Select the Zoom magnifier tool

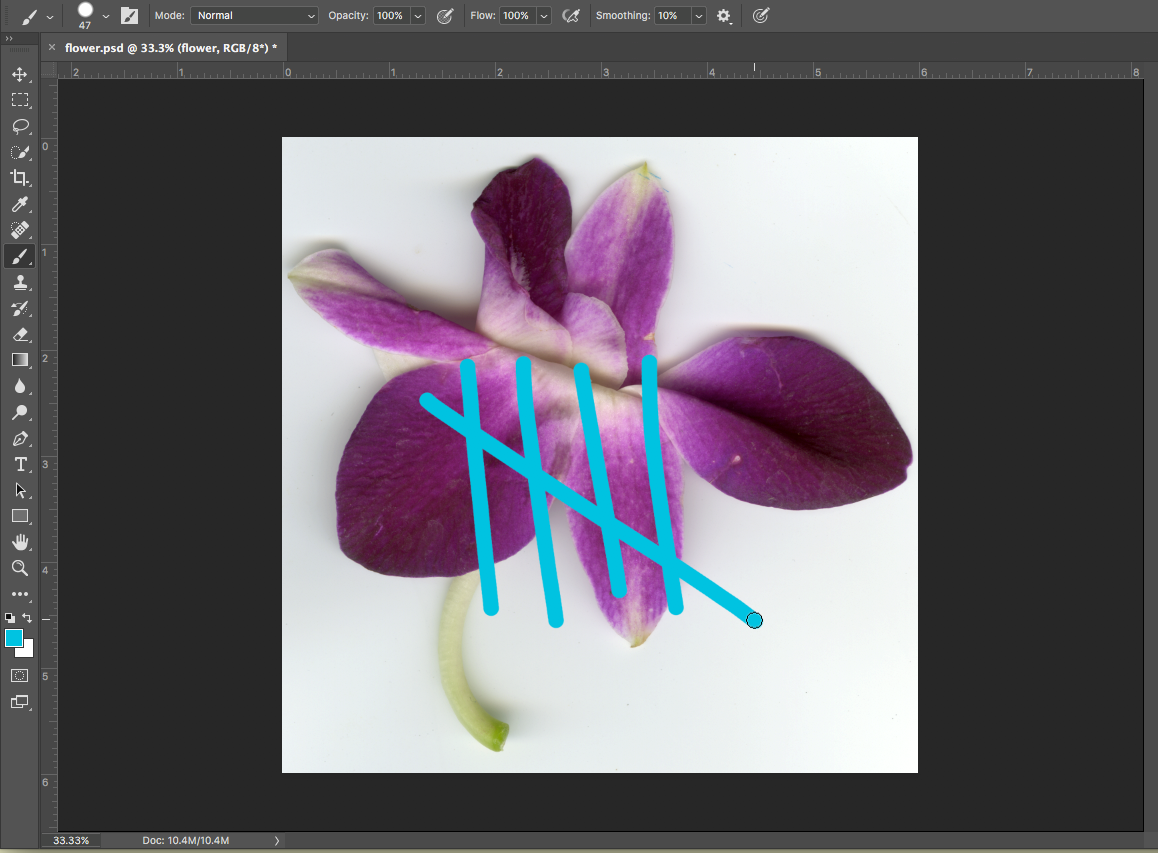[19, 568]
